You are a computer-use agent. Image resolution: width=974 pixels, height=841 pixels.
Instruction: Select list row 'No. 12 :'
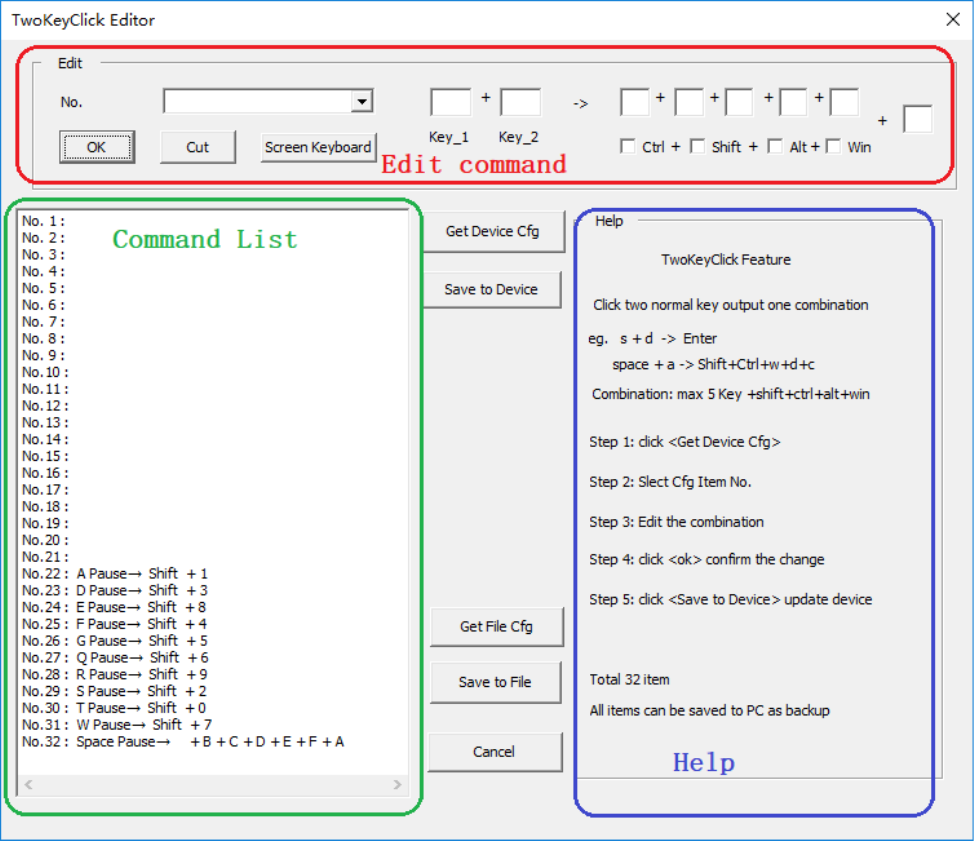pos(213,406)
